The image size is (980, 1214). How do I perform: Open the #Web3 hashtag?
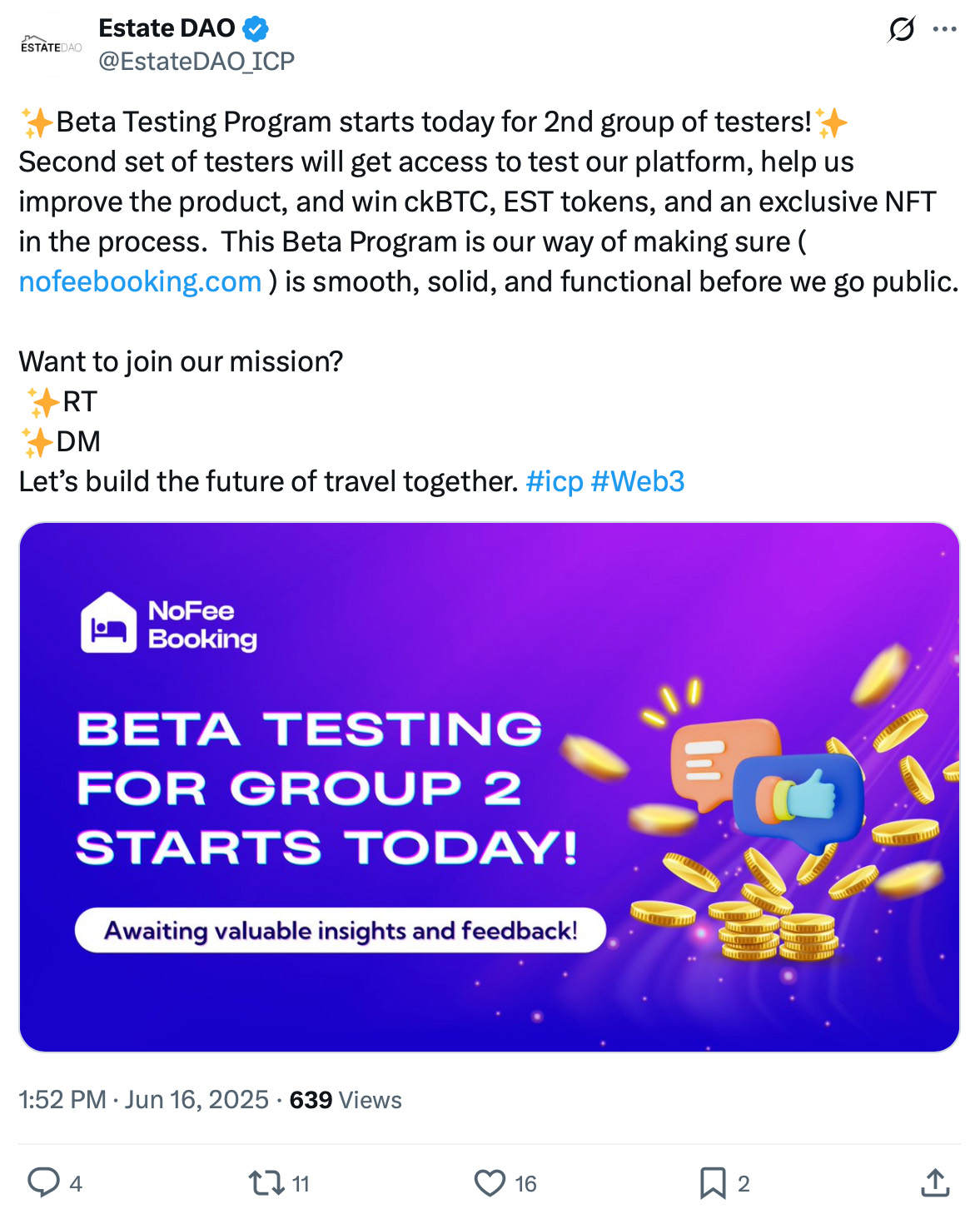pos(640,480)
